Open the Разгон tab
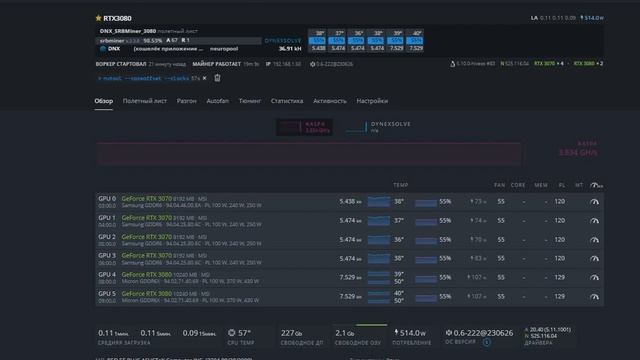Viewport: 640px width, 360px height. pyautogui.click(x=187, y=101)
